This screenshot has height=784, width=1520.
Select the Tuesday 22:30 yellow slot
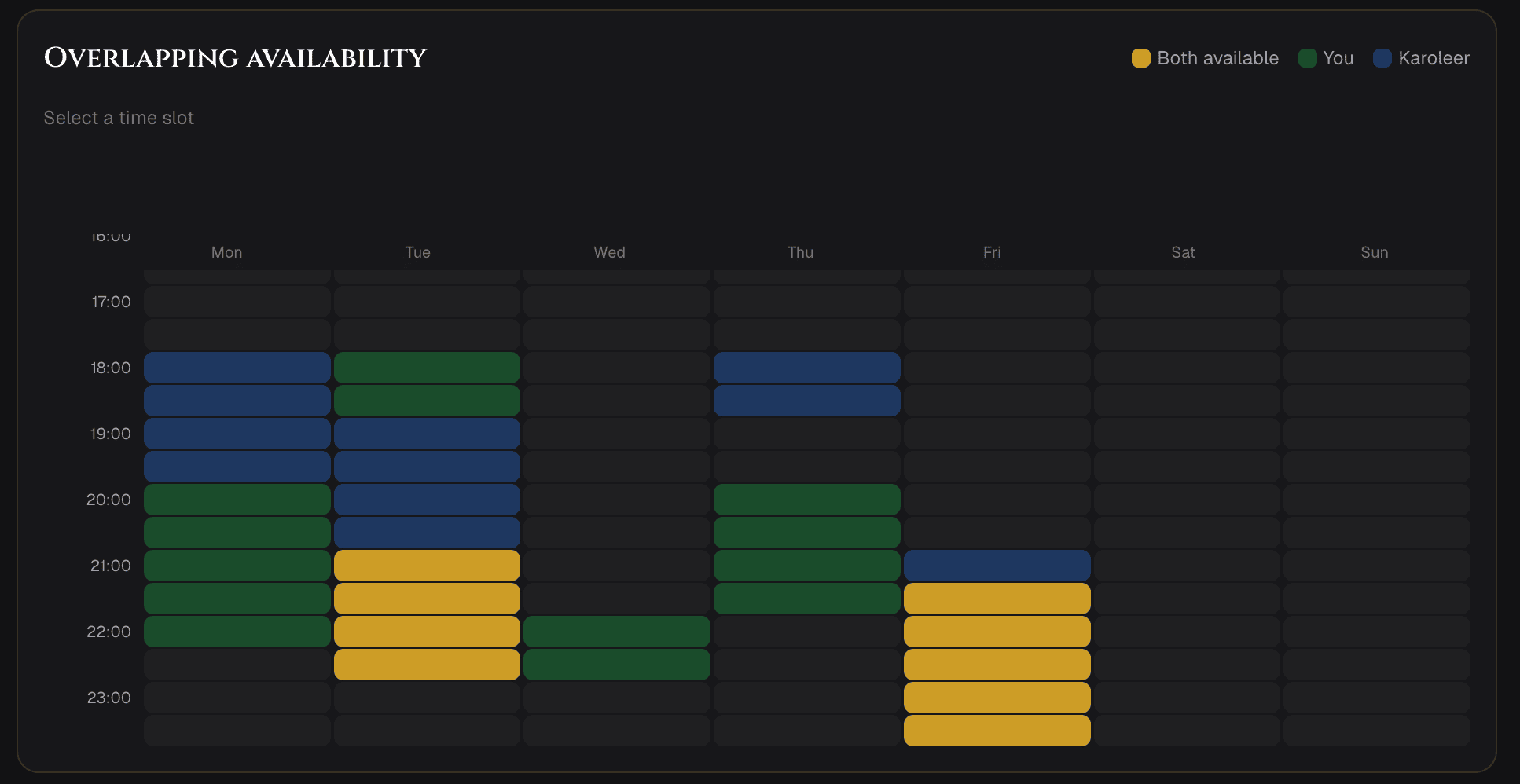[x=426, y=664]
